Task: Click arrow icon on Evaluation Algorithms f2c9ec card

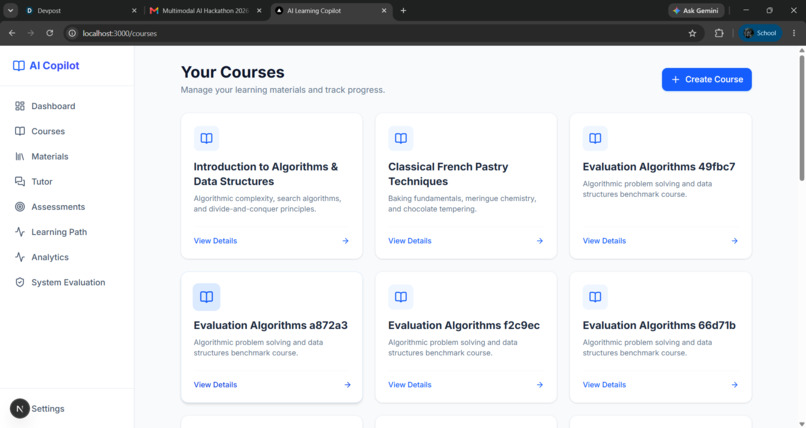Action: point(540,384)
